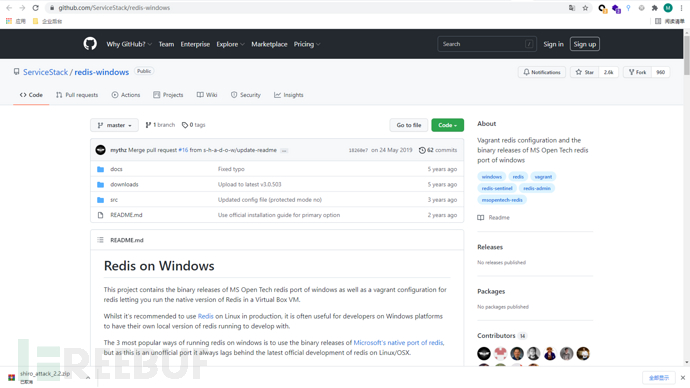This screenshot has height=388, width=690.
Task: Open the green Code dropdown
Action: coord(448,125)
